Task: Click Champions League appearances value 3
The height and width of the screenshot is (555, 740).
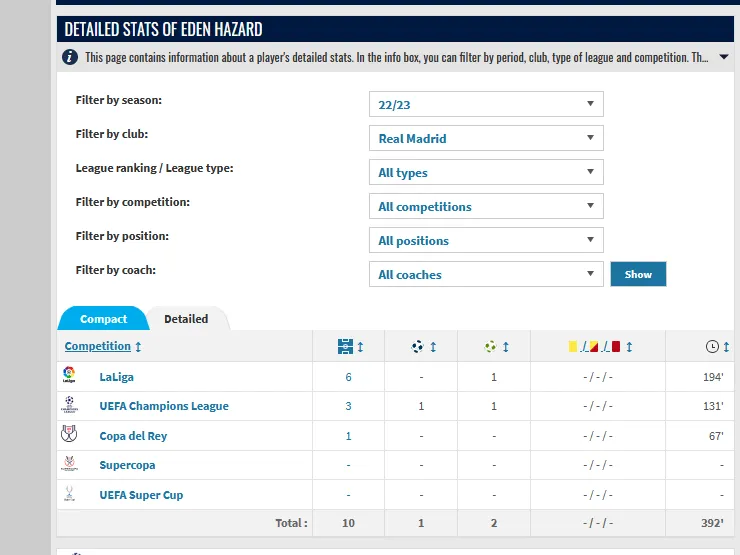Action: [348, 406]
